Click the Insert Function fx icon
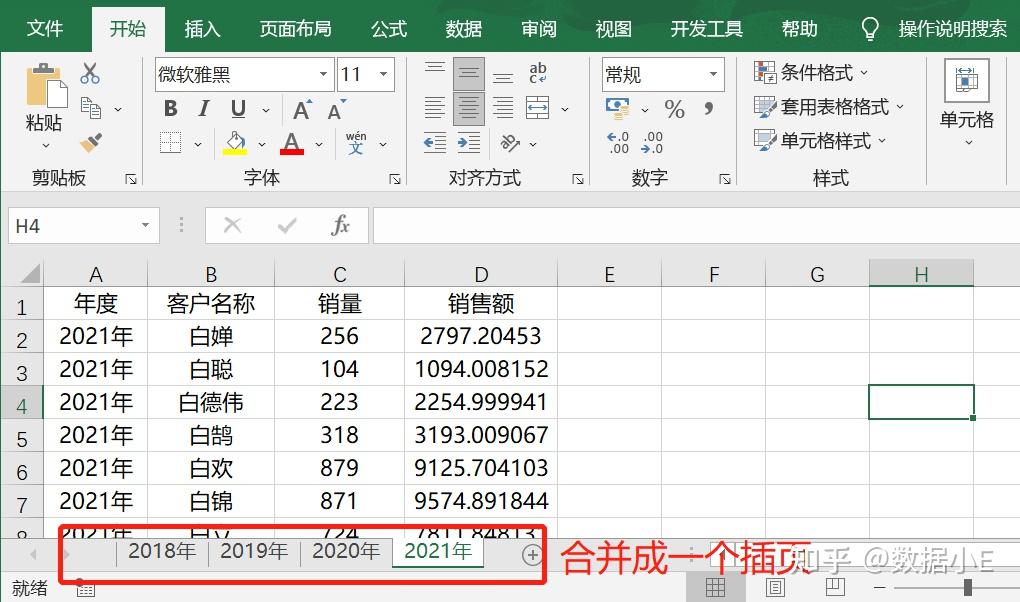 pyautogui.click(x=340, y=226)
